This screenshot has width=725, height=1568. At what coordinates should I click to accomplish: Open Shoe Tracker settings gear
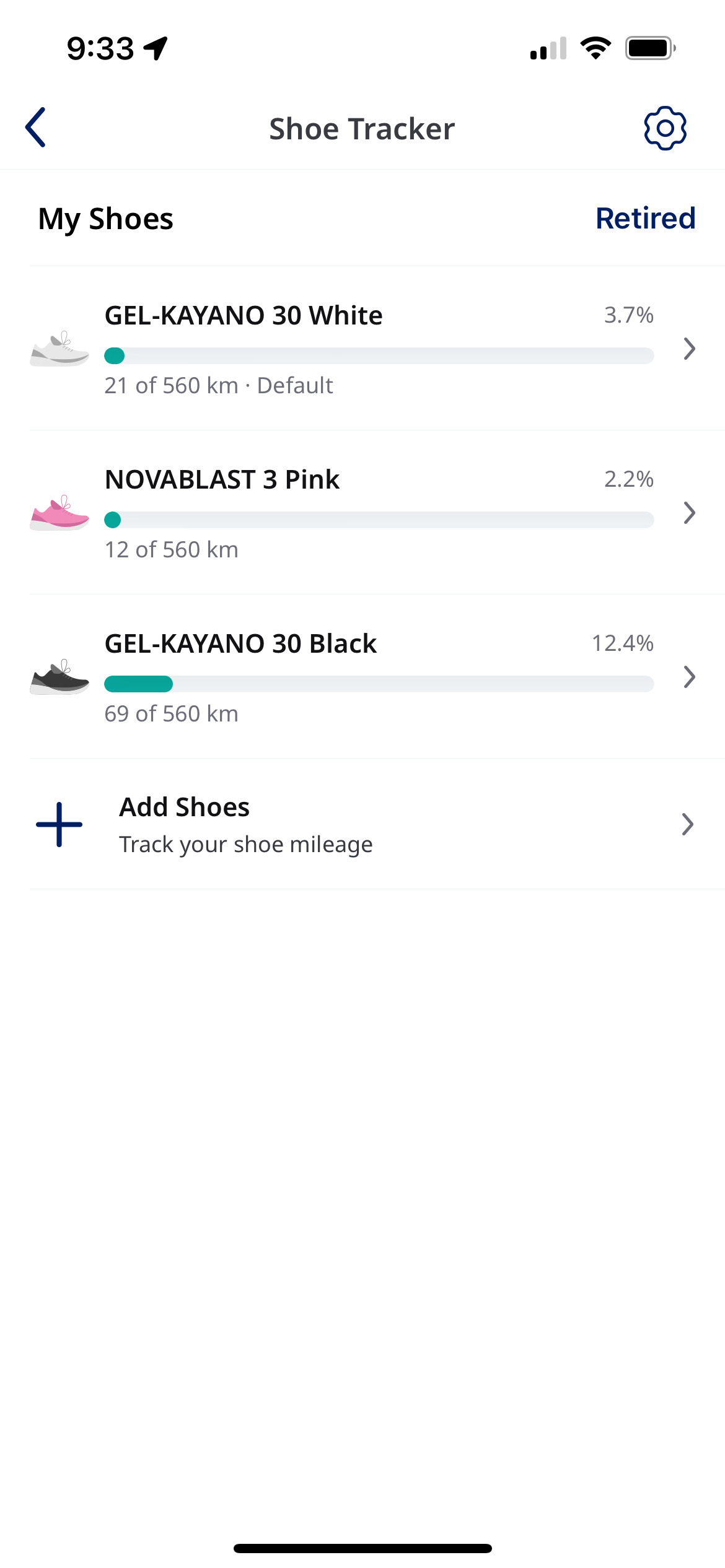(665, 128)
